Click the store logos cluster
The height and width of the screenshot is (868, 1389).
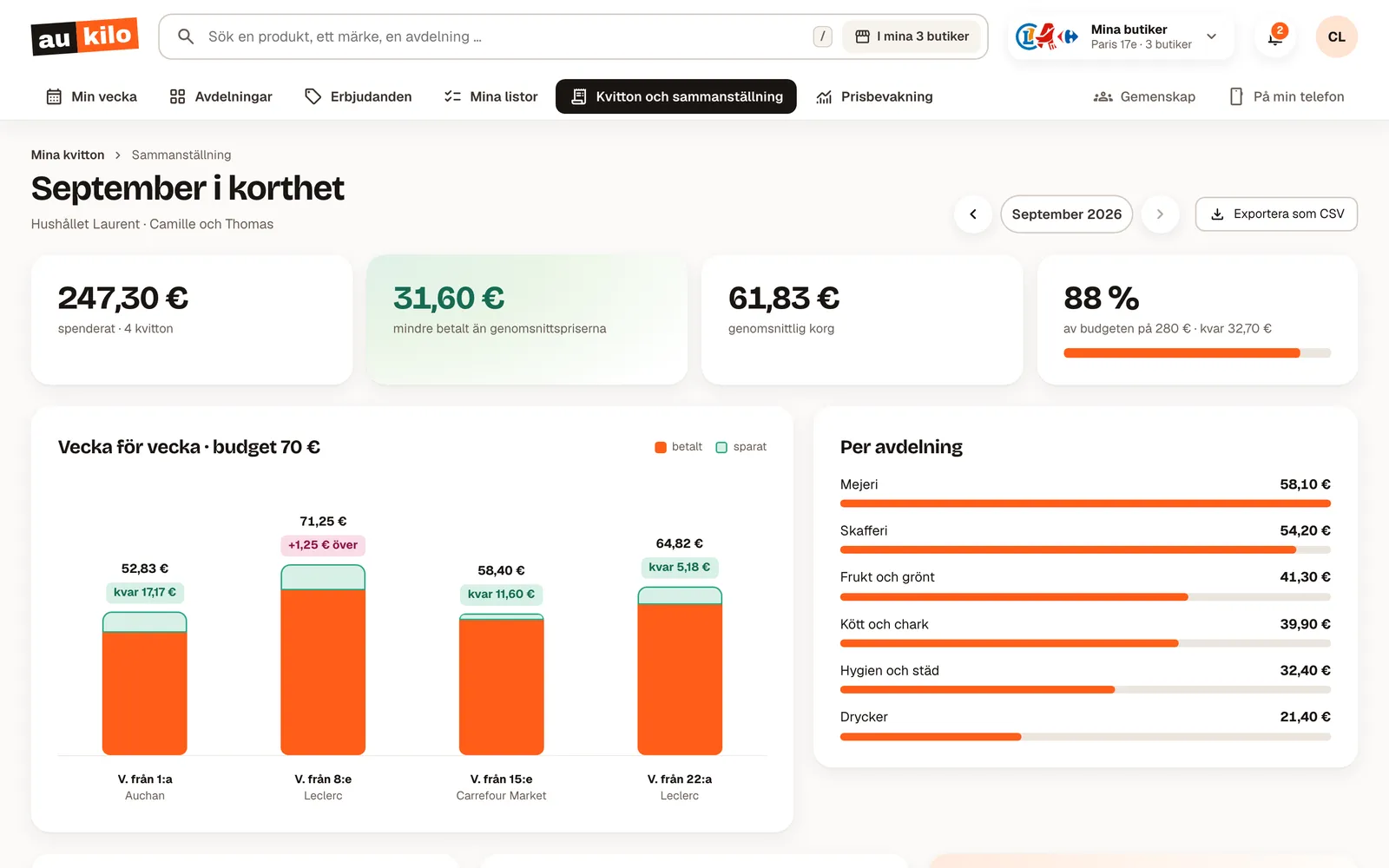pyautogui.click(x=1047, y=36)
